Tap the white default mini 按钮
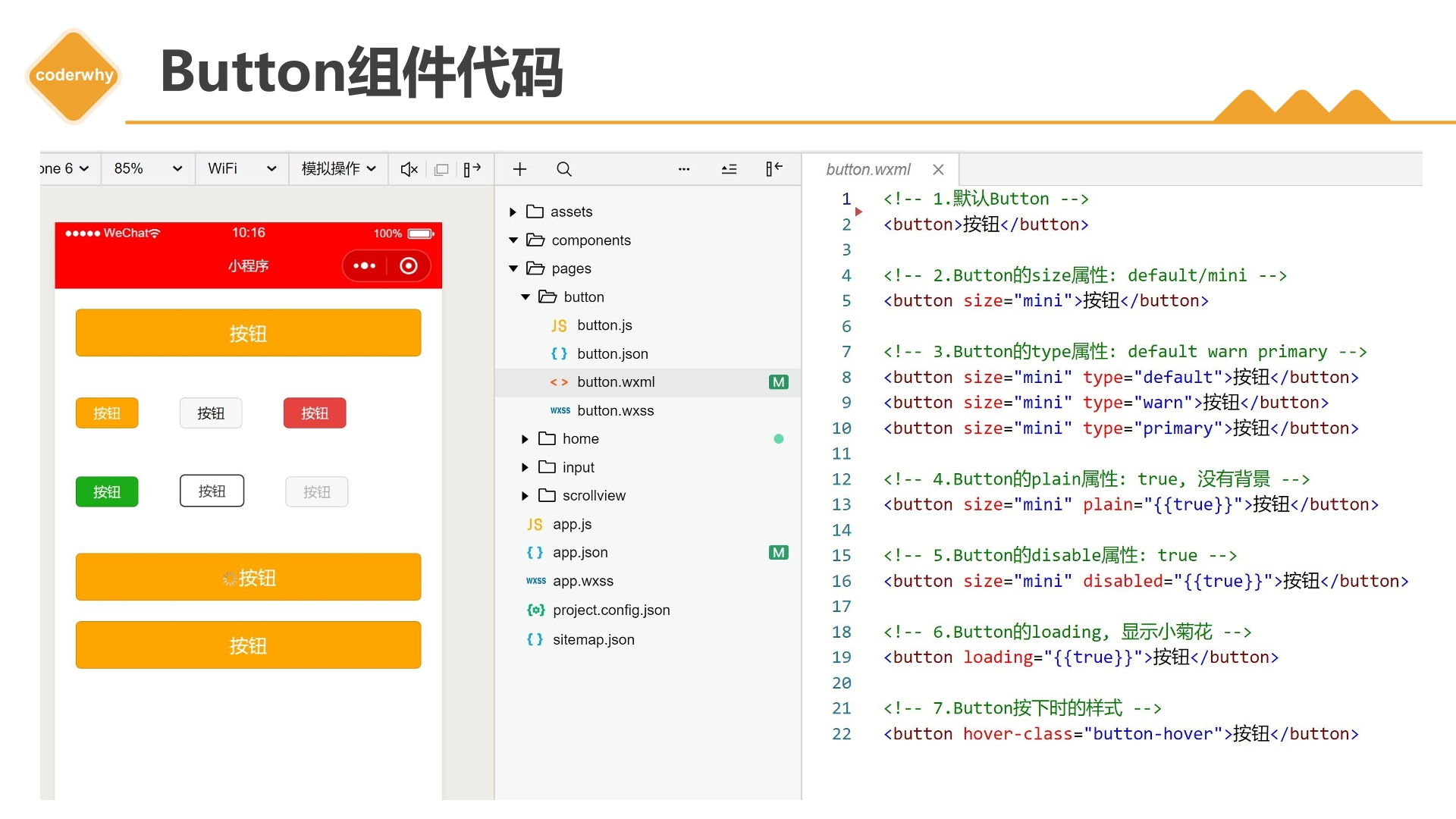This screenshot has height=819, width=1456. [x=211, y=413]
